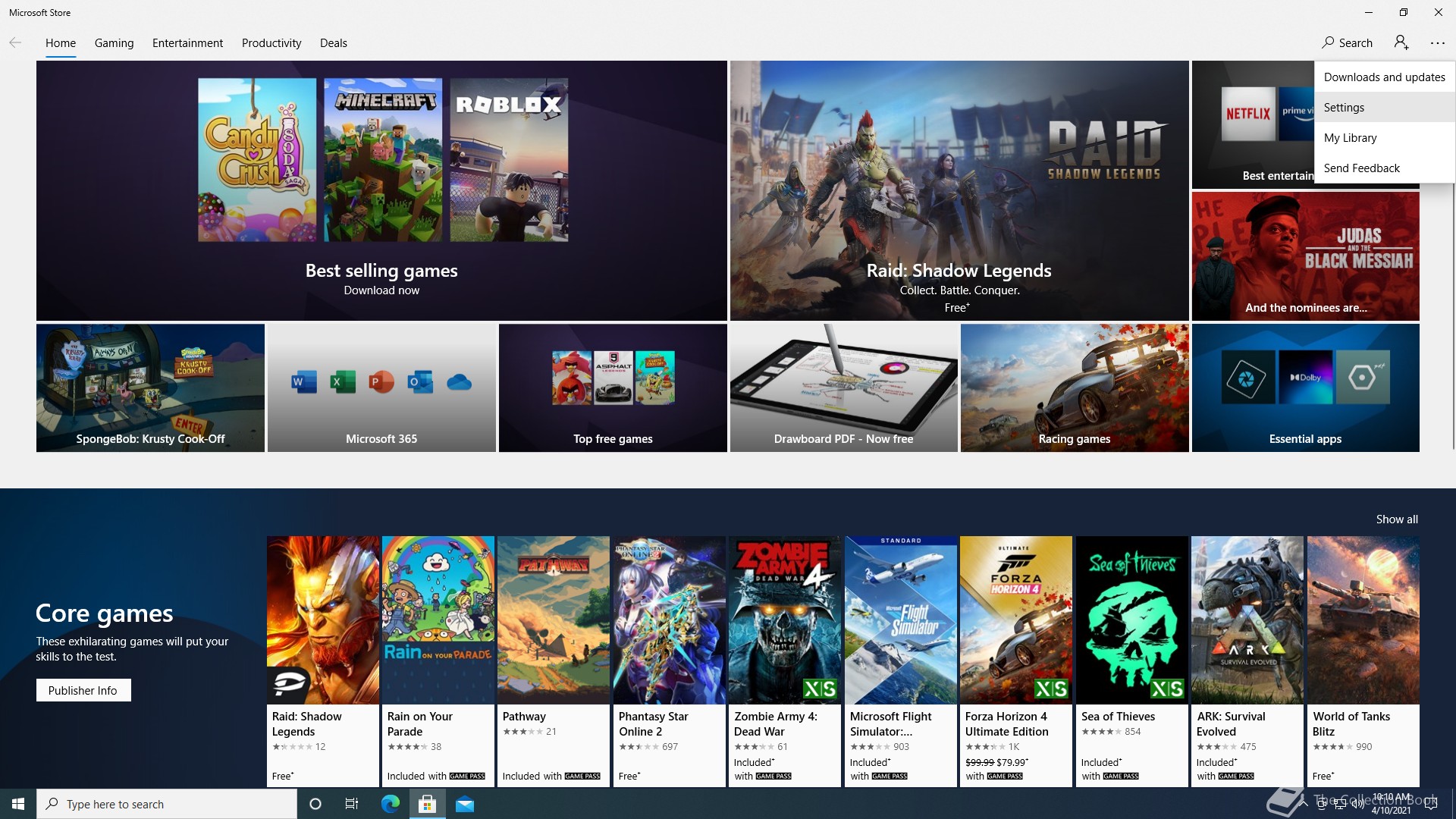Switch to the Gaming tab

tap(115, 43)
